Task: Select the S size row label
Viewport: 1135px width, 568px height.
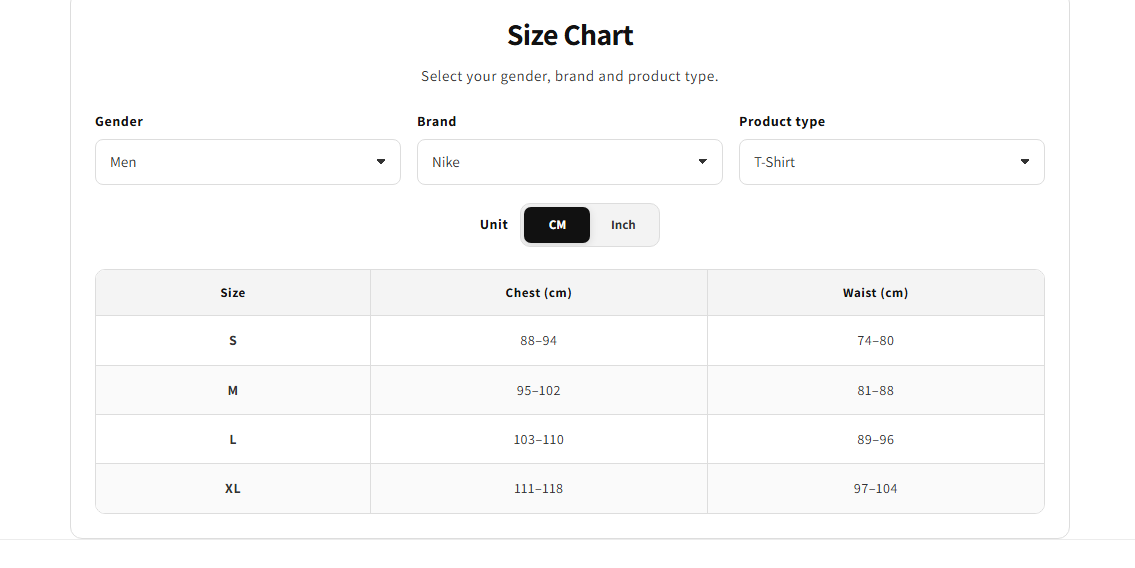Action: click(233, 341)
